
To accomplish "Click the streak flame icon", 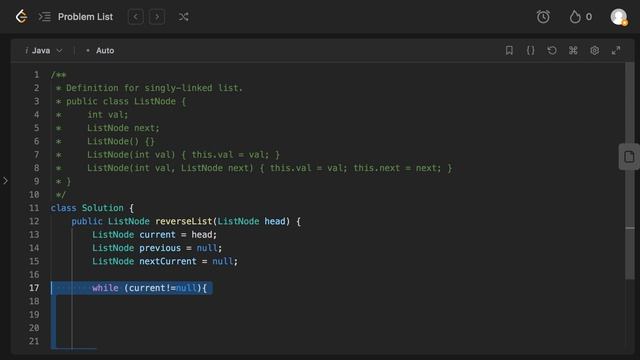I will [x=575, y=17].
